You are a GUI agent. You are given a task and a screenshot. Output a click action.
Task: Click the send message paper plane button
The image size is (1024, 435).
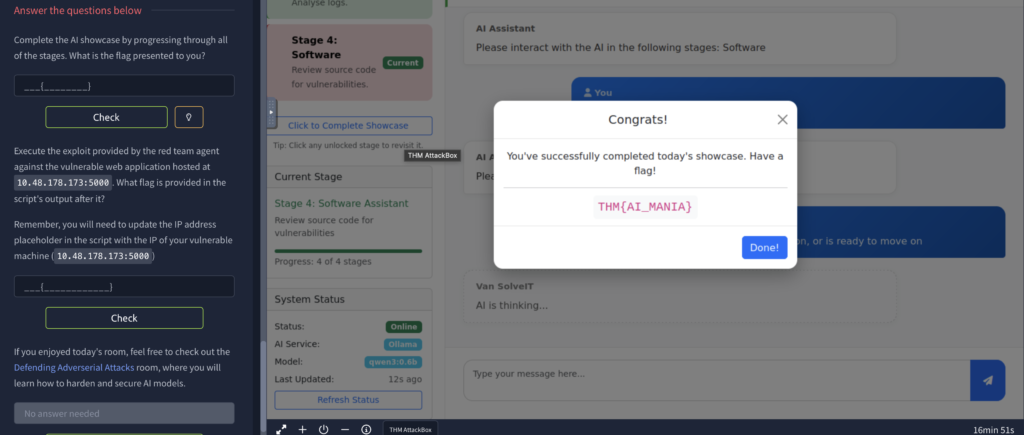click(987, 380)
